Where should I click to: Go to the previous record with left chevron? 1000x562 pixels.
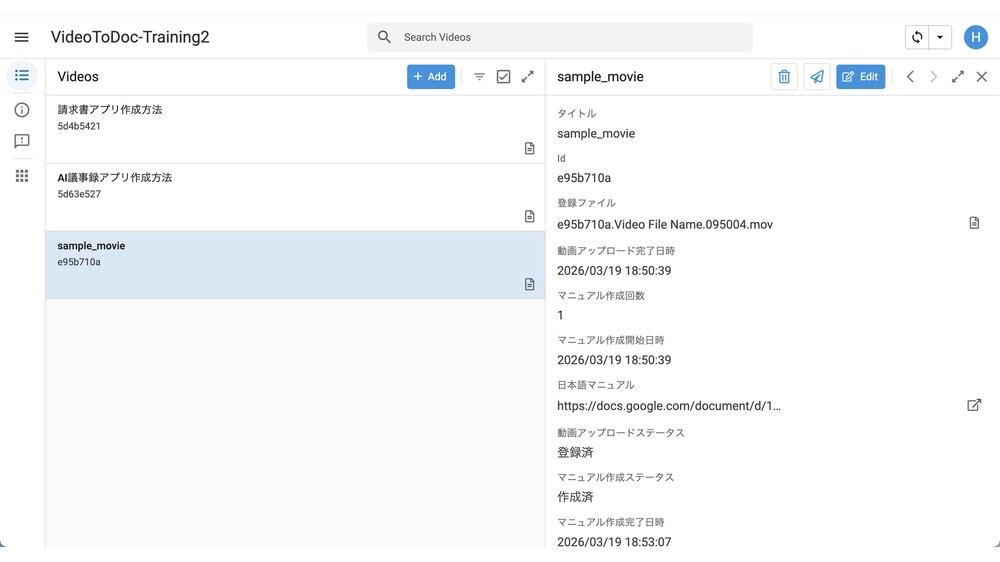(910, 77)
